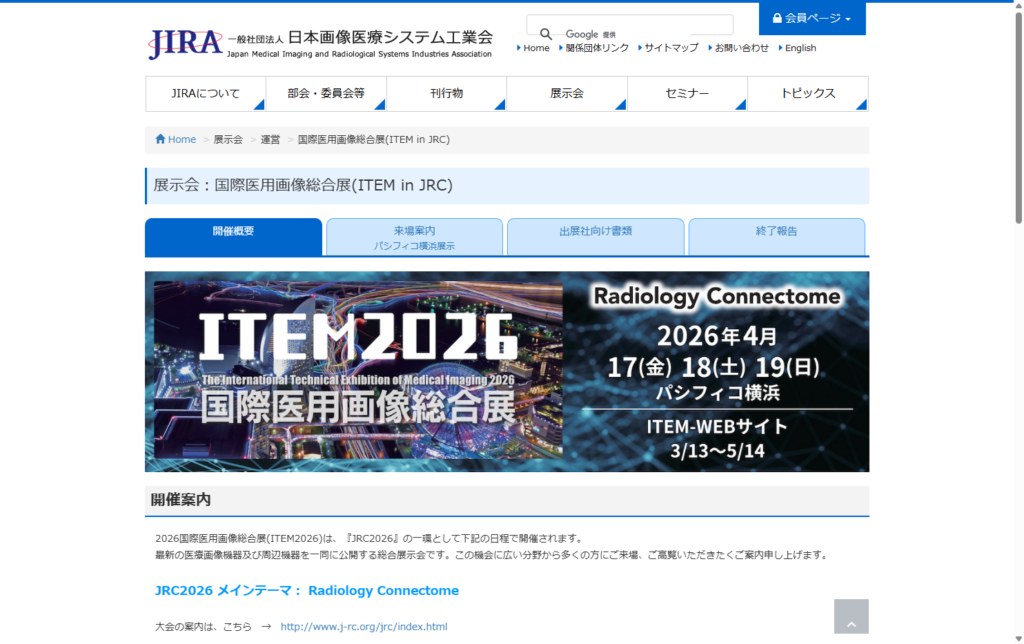Click the Google search magnifier icon
1024x644 pixels.
546,33
